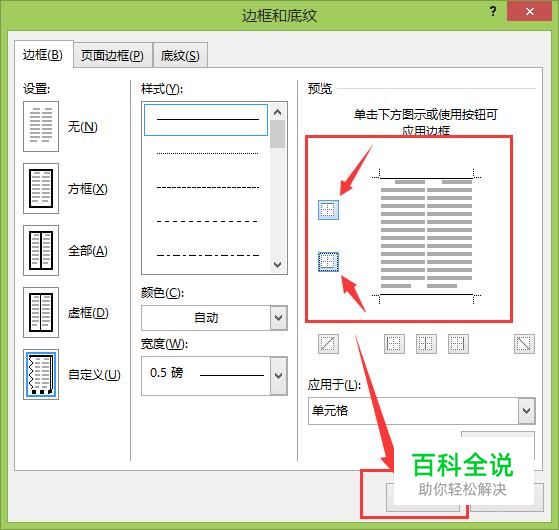Select the Grid (虚框) border setting icon
The image size is (559, 530).
[41, 313]
